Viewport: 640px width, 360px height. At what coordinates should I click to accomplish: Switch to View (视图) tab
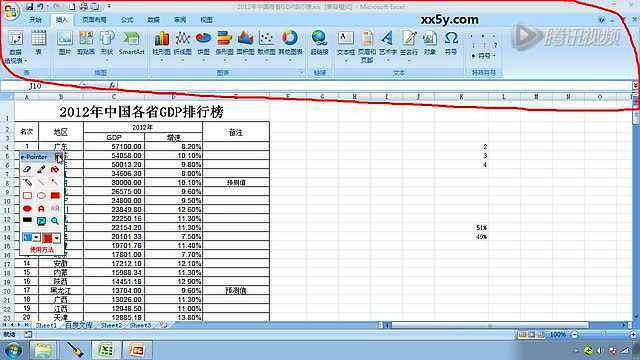[x=207, y=20]
